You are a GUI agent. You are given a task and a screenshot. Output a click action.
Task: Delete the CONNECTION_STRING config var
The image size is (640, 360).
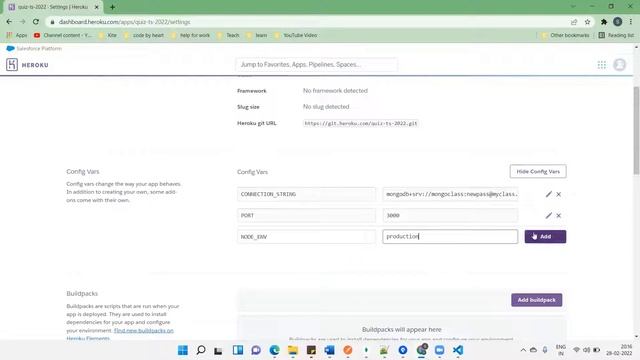[x=559, y=194]
